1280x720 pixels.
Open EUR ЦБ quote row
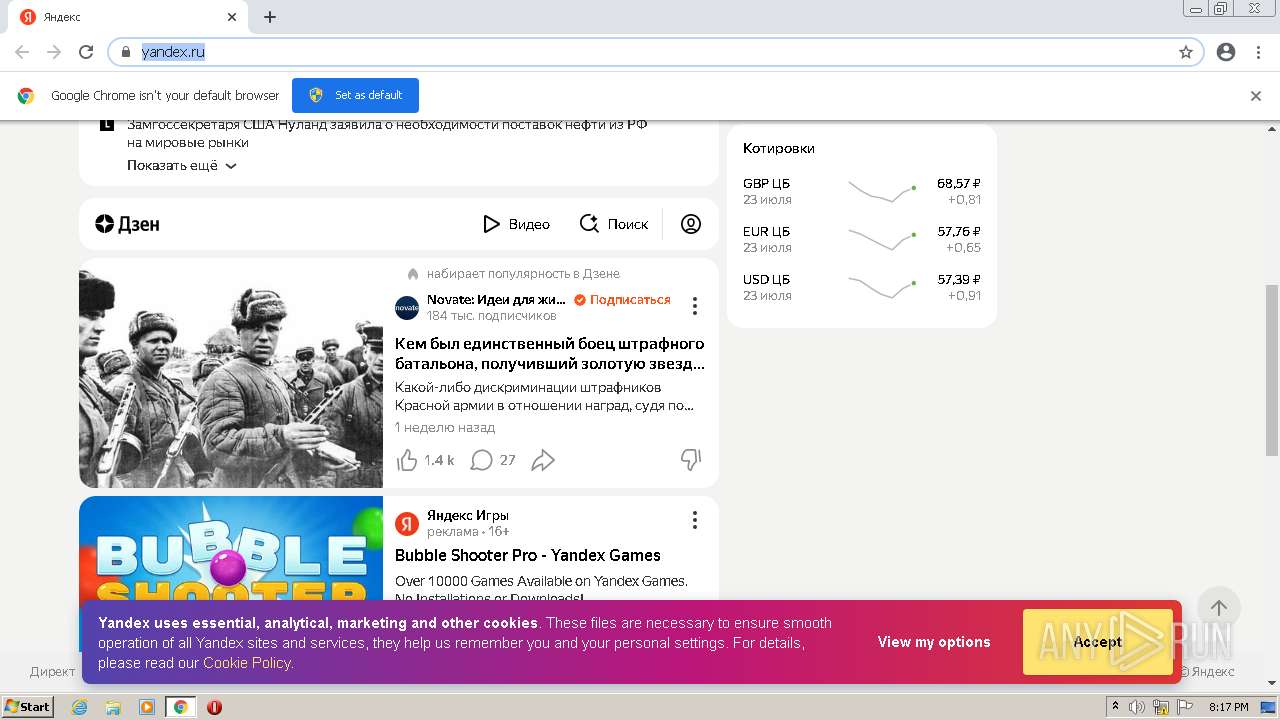pos(862,239)
